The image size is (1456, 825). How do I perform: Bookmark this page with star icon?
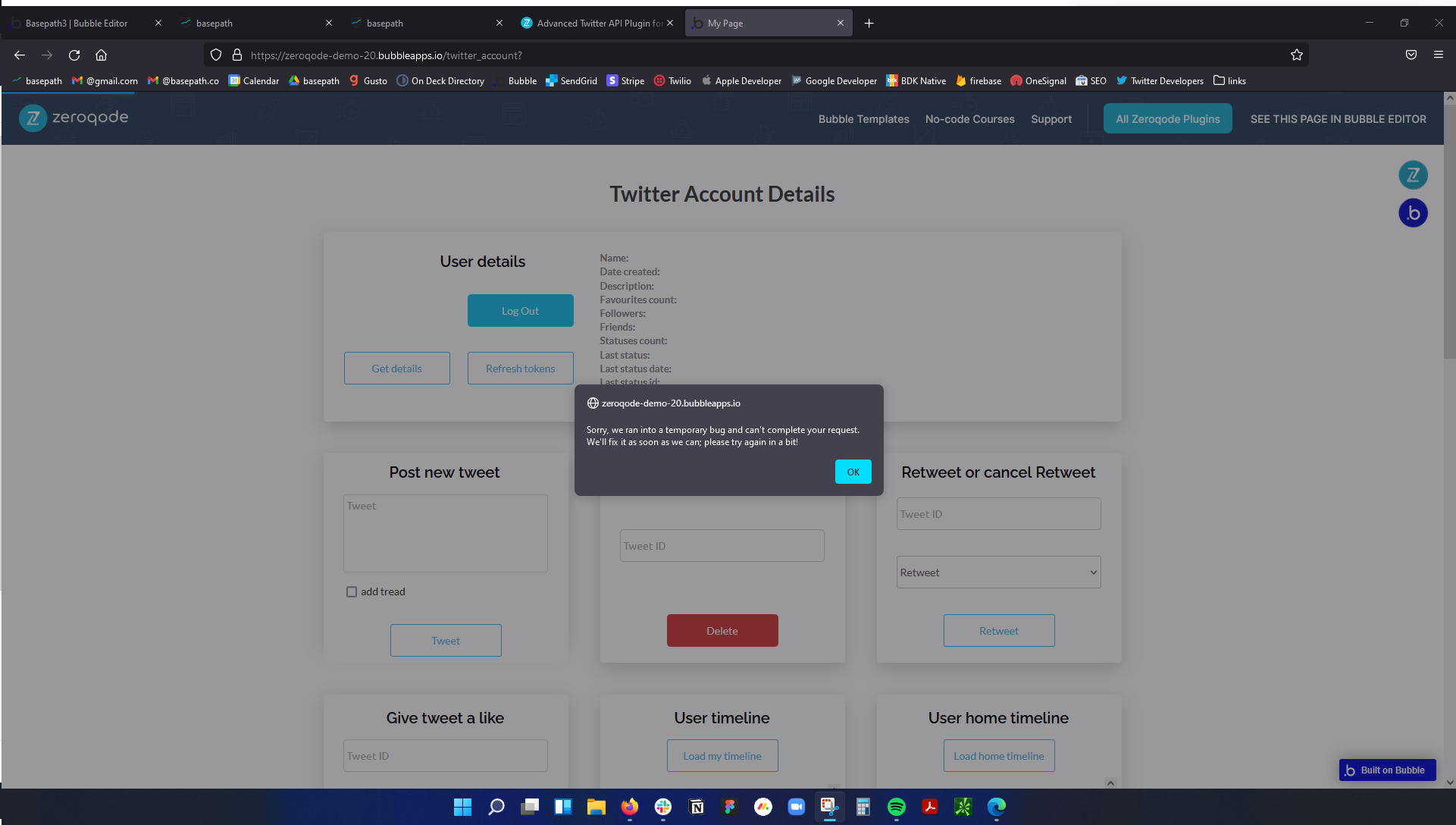1297,55
